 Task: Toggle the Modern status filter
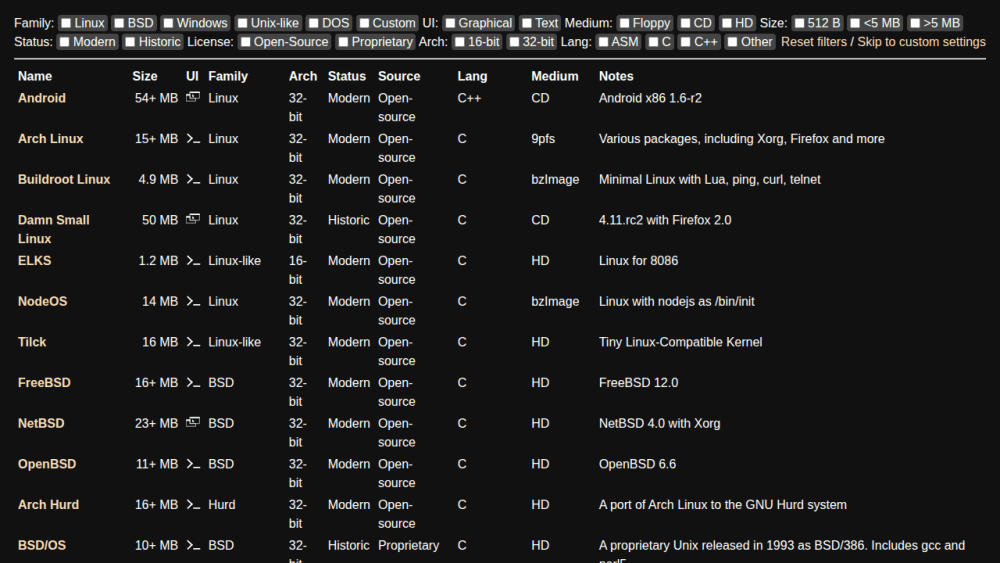point(64,42)
